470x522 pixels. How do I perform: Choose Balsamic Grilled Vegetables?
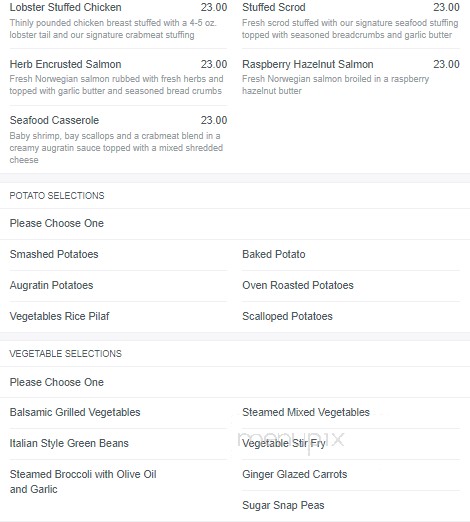point(75,412)
